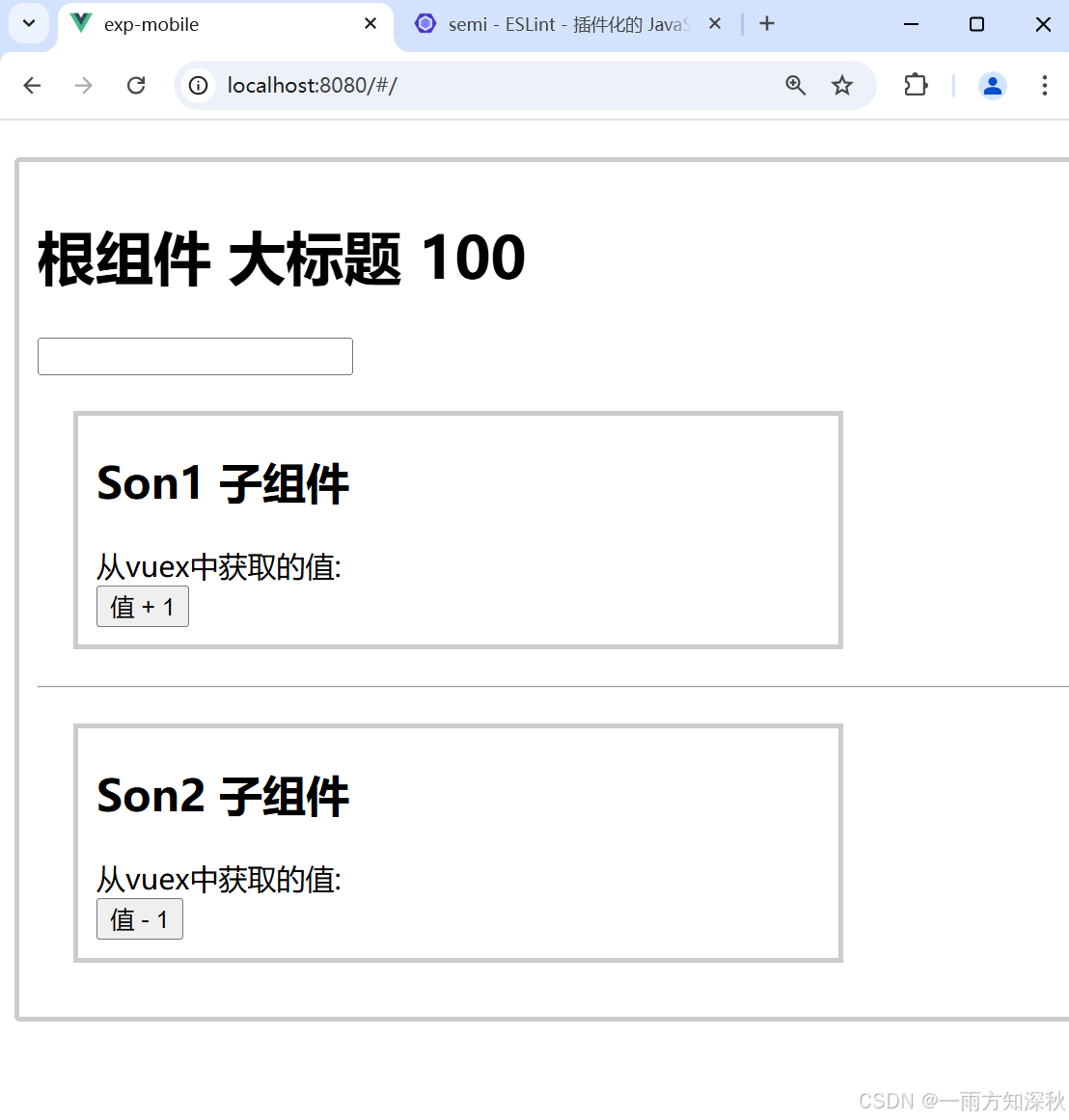The height and width of the screenshot is (1120, 1069).
Task: Close the semi - ESLint tab
Action: pos(715,23)
